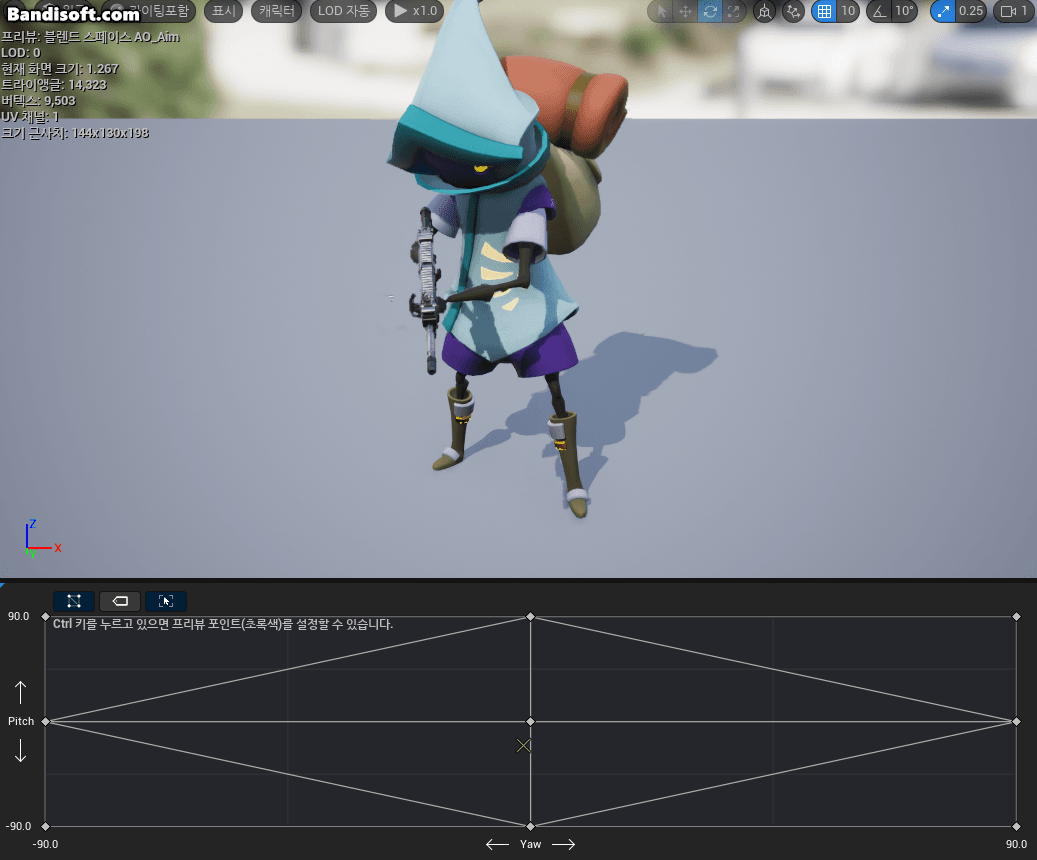The image size is (1037, 860).
Task: Open rotation snap 10° dropdown
Action: (x=904, y=11)
